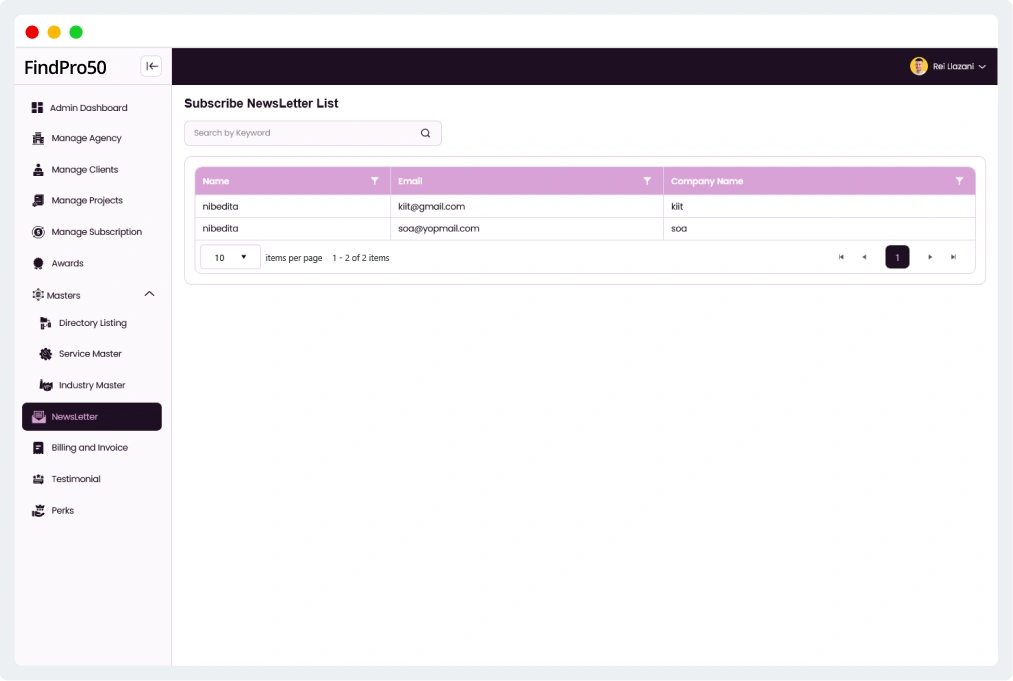Image resolution: width=1013 pixels, height=681 pixels.
Task: Expand the user menu chevron by Rei Llazani
Action: [x=982, y=67]
